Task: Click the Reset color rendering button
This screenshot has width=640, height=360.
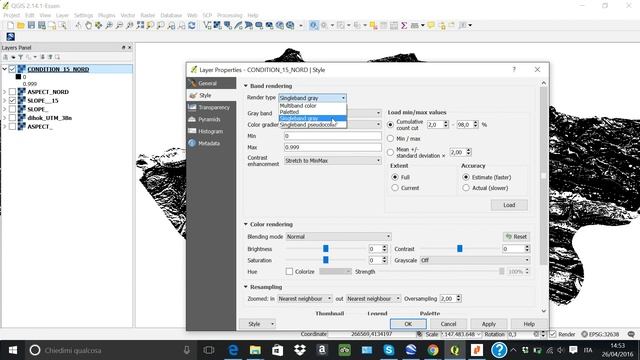Action: click(516, 237)
